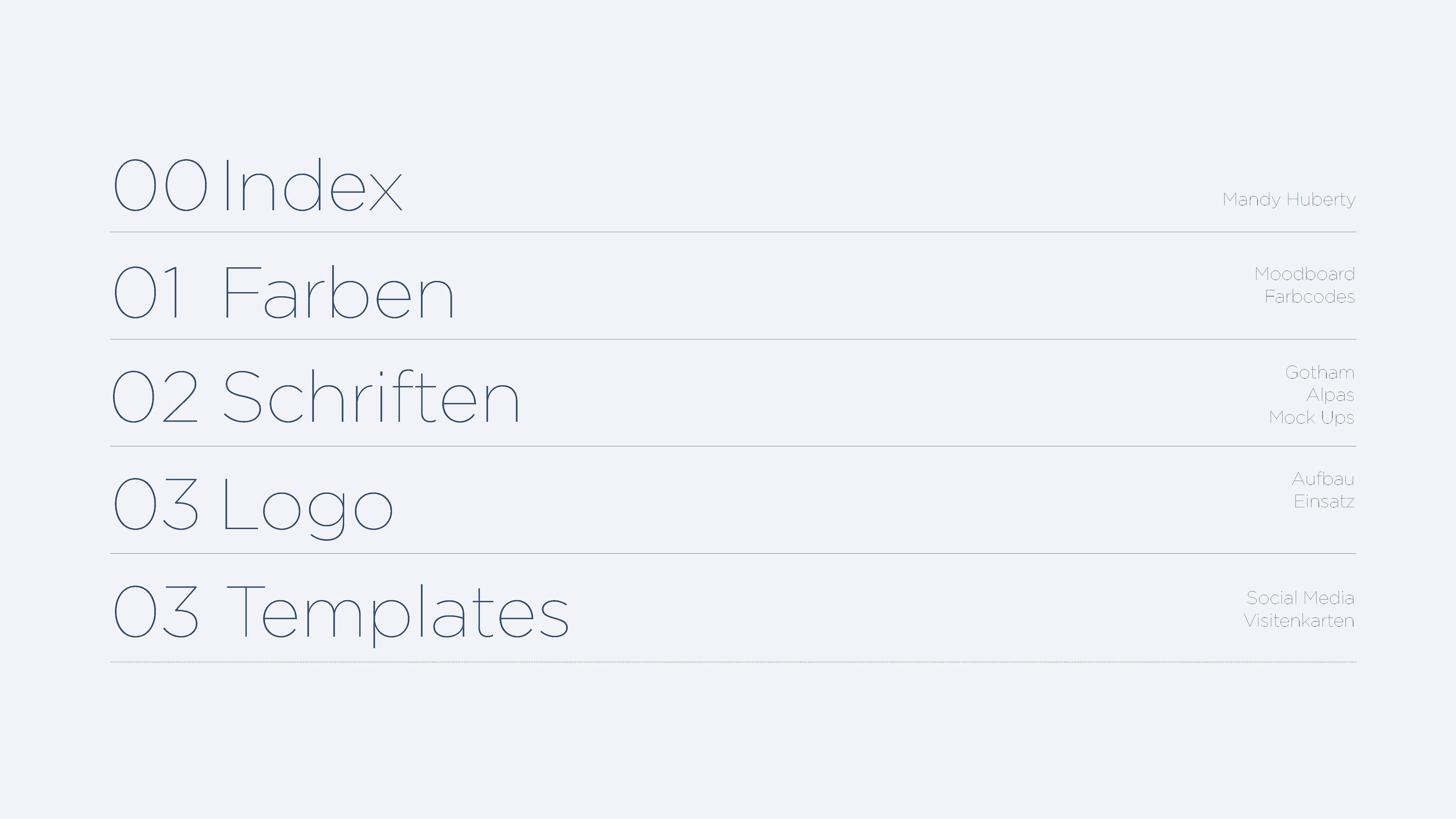Click the number 03 beside Templates
The height and width of the screenshot is (819, 1456).
coord(155,611)
